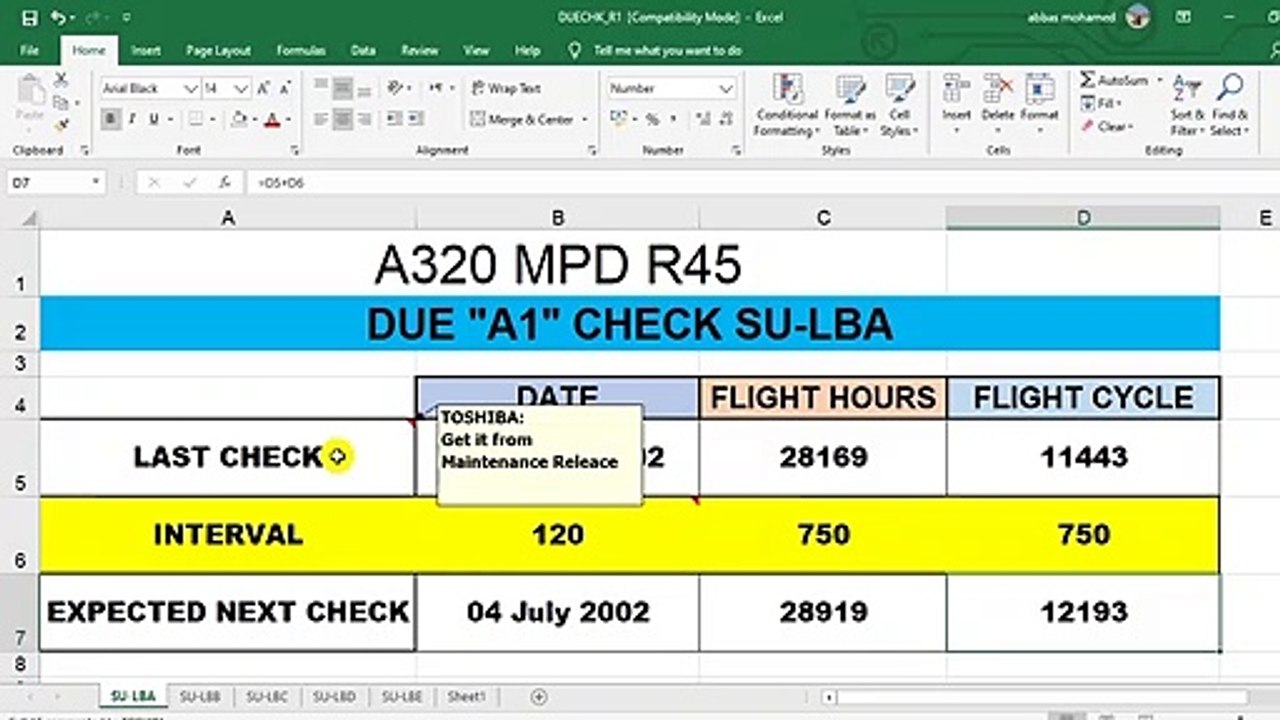This screenshot has height=720, width=1280.
Task: Open the Number format dropdown
Action: point(727,89)
